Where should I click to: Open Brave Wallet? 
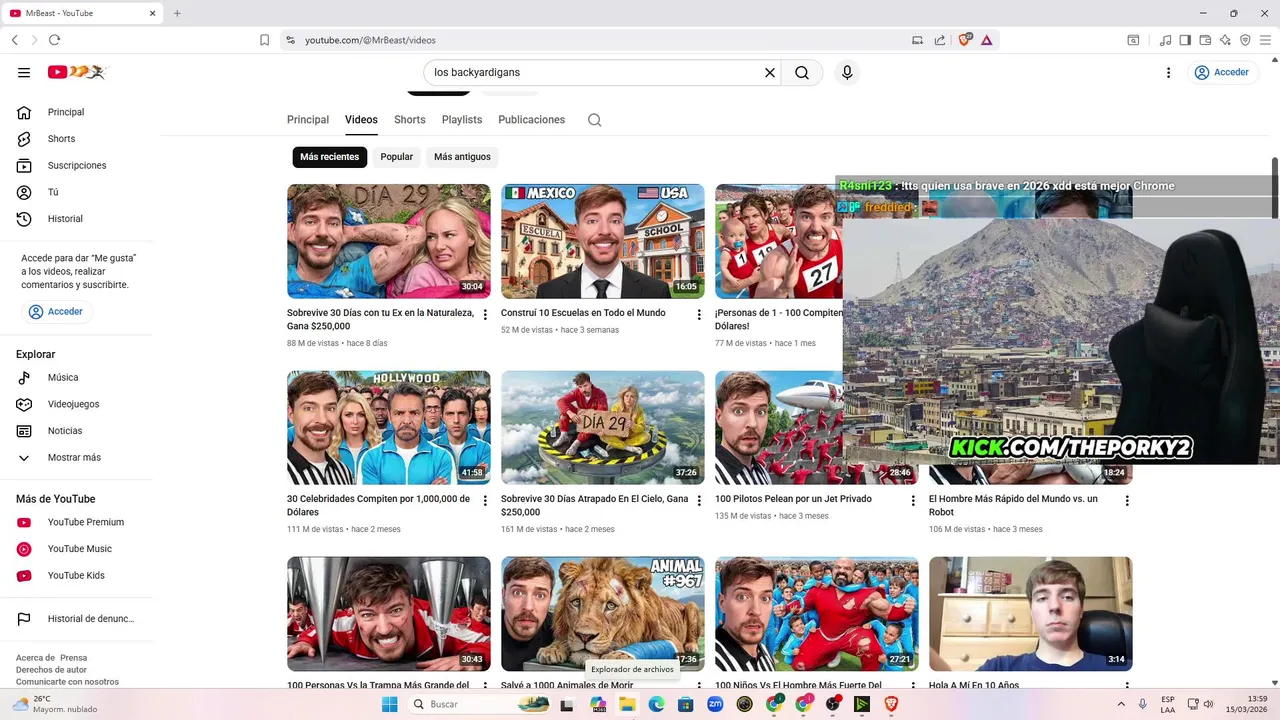1205,40
